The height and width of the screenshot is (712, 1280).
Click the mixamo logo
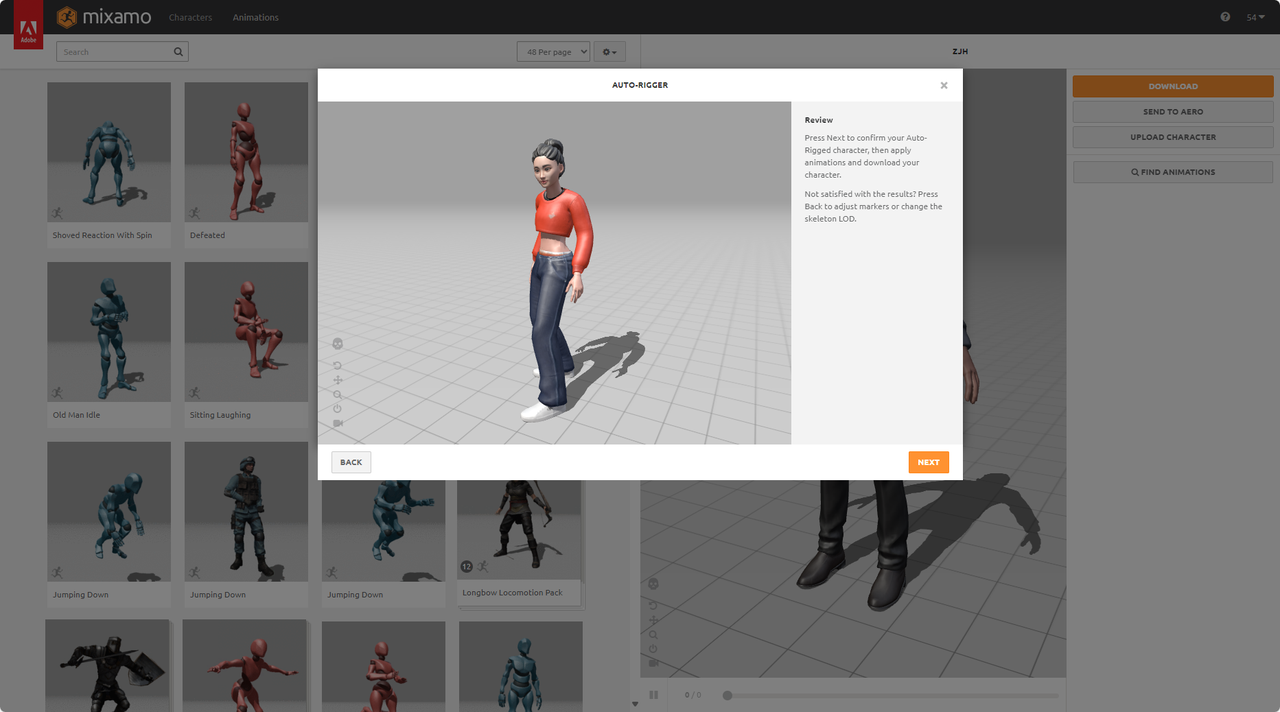(104, 17)
